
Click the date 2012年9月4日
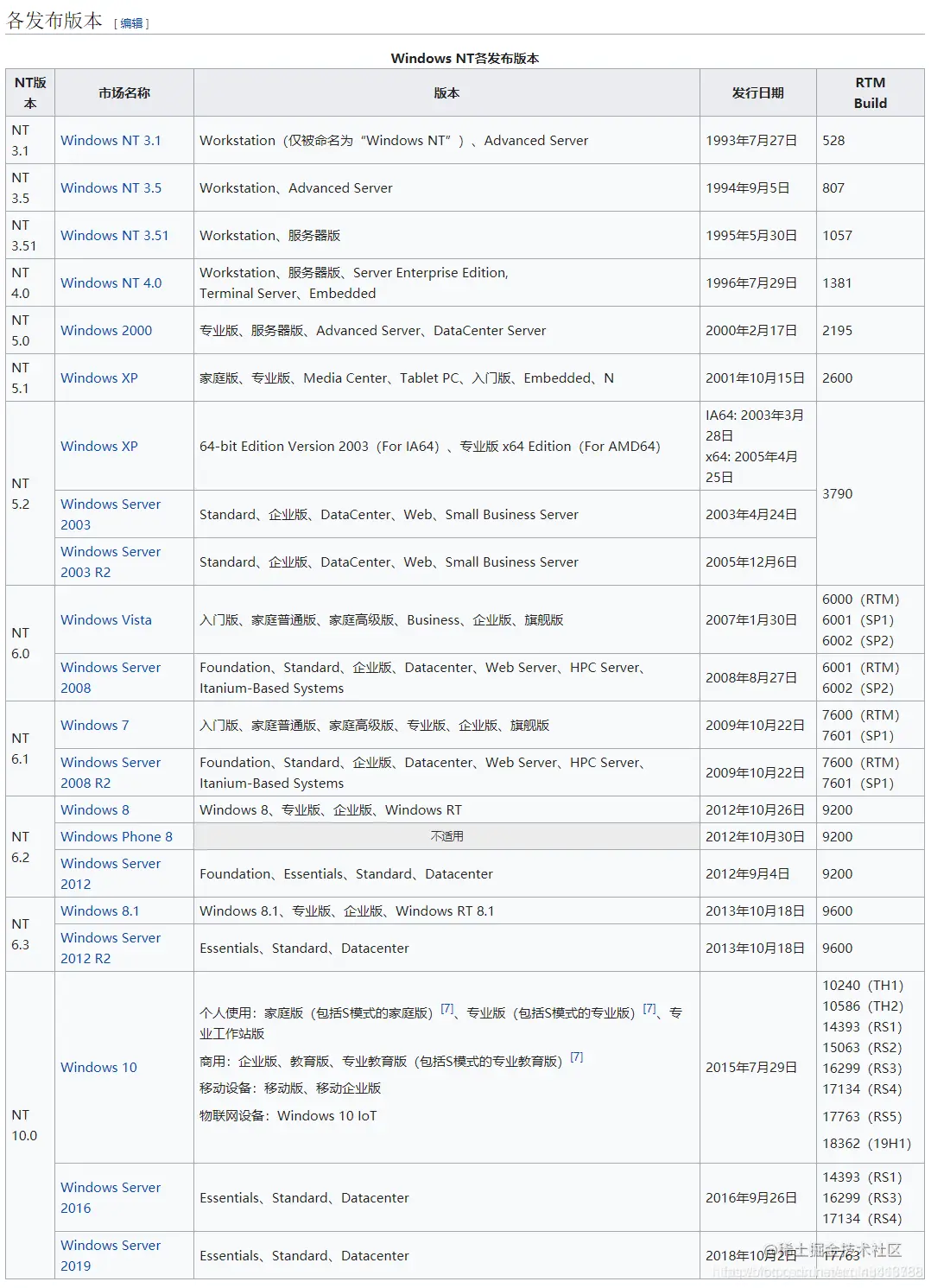747,873
